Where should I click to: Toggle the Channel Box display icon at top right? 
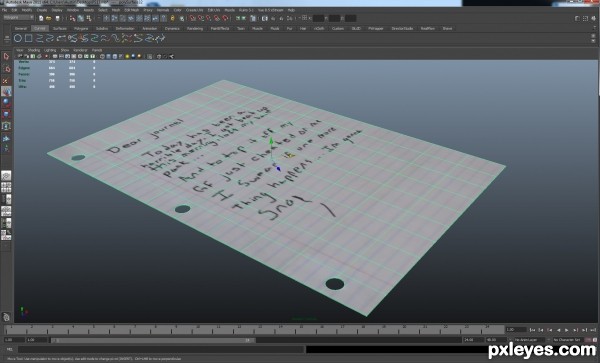pos(594,18)
